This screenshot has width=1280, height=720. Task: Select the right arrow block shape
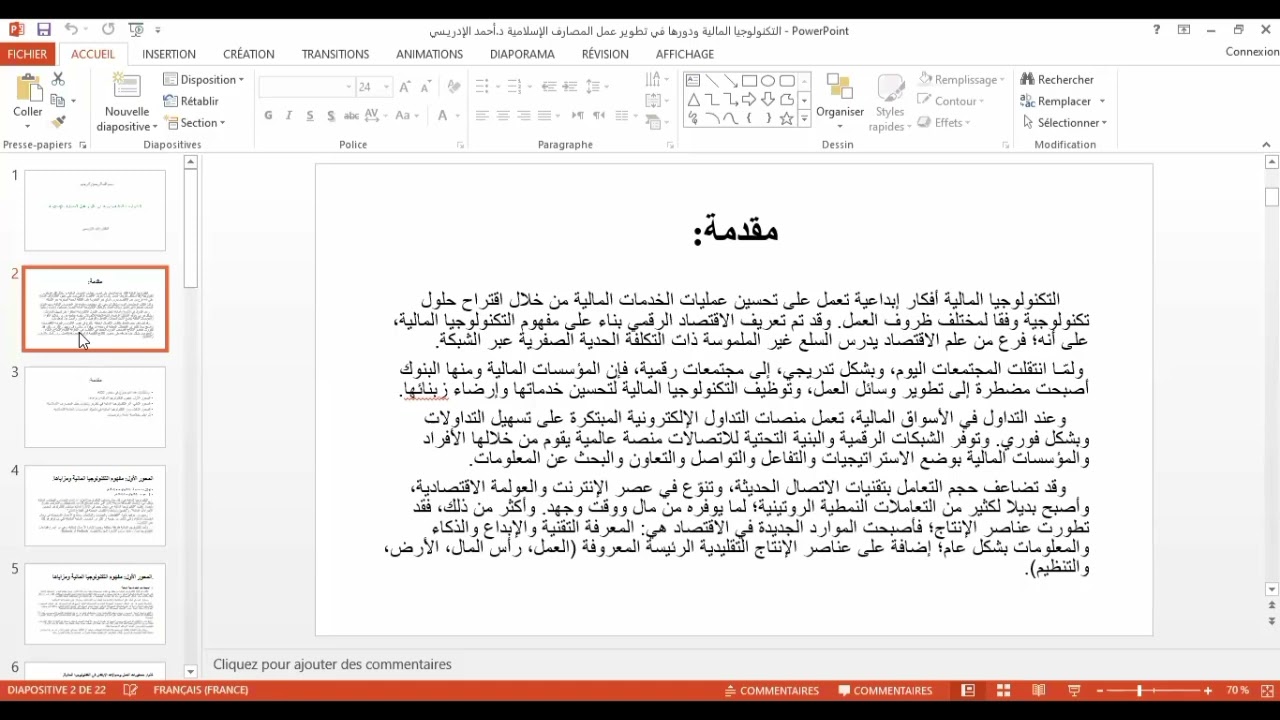click(749, 100)
